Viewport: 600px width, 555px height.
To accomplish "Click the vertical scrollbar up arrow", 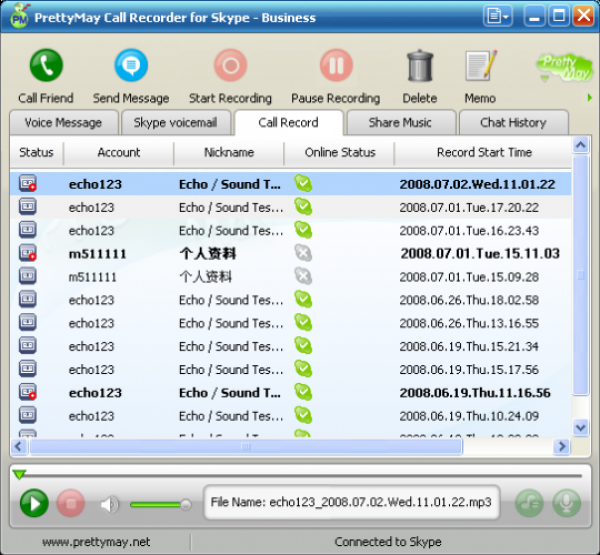I will pyautogui.click(x=581, y=145).
